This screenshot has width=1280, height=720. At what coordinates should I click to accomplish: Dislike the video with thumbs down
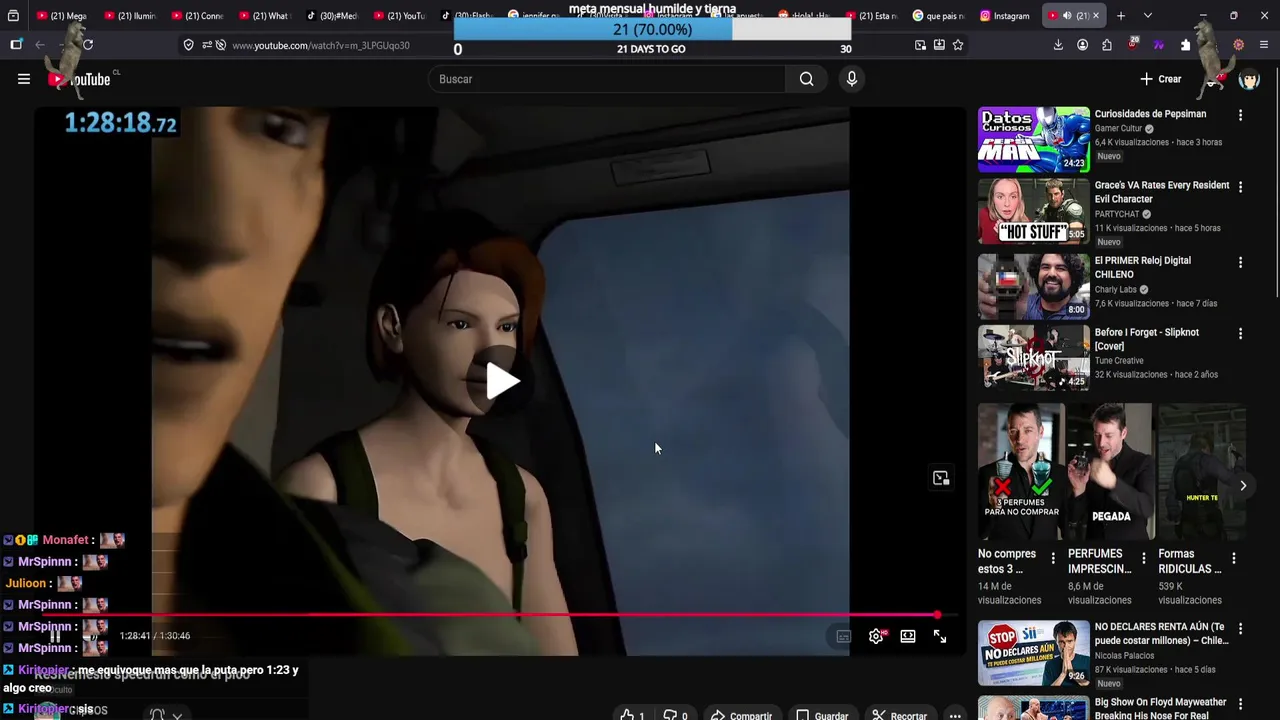coord(675,716)
